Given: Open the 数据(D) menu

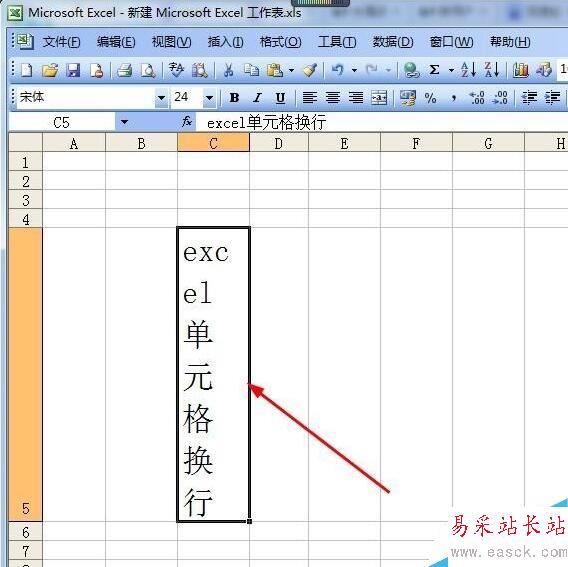Looking at the screenshot, I should click(x=393, y=42).
